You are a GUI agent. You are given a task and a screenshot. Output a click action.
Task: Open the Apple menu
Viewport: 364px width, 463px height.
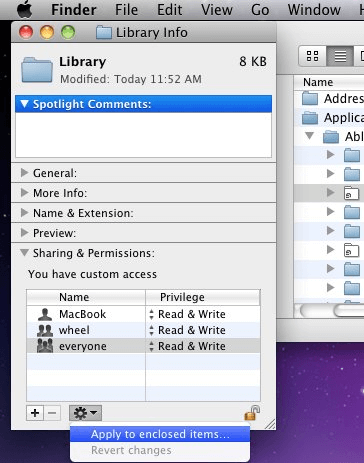click(25, 9)
